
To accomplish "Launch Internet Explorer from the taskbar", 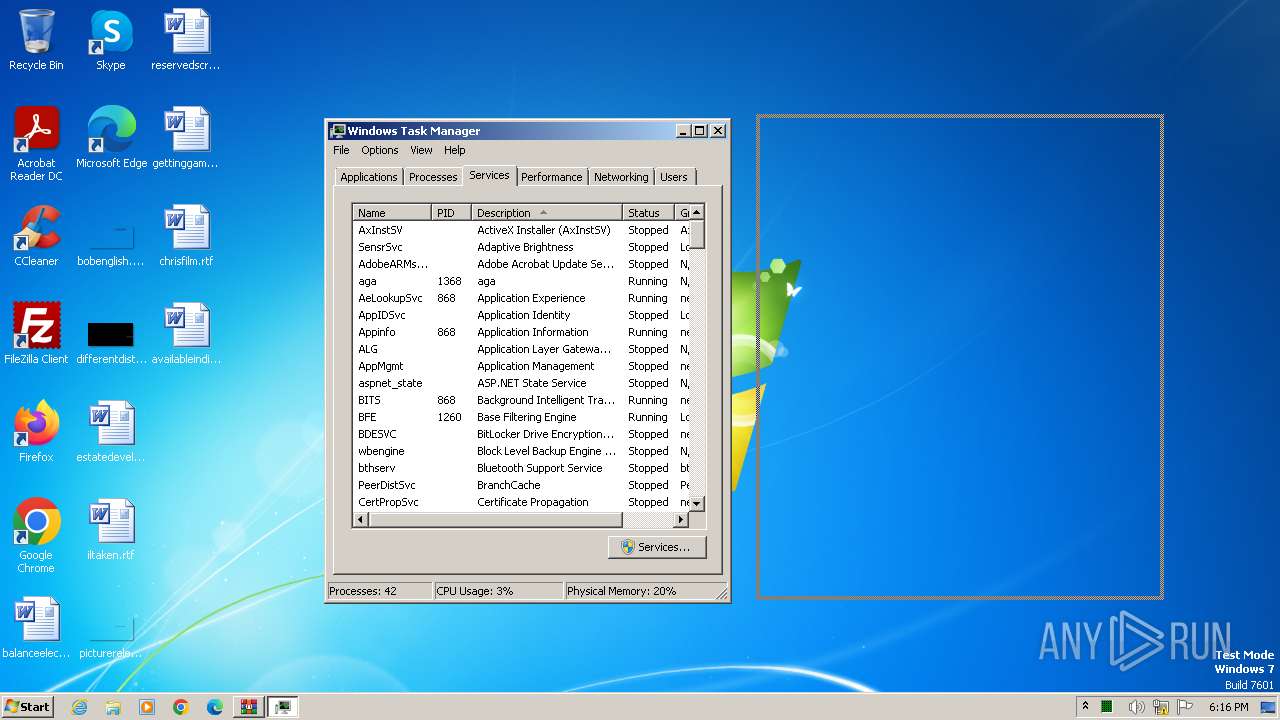I will [79, 707].
